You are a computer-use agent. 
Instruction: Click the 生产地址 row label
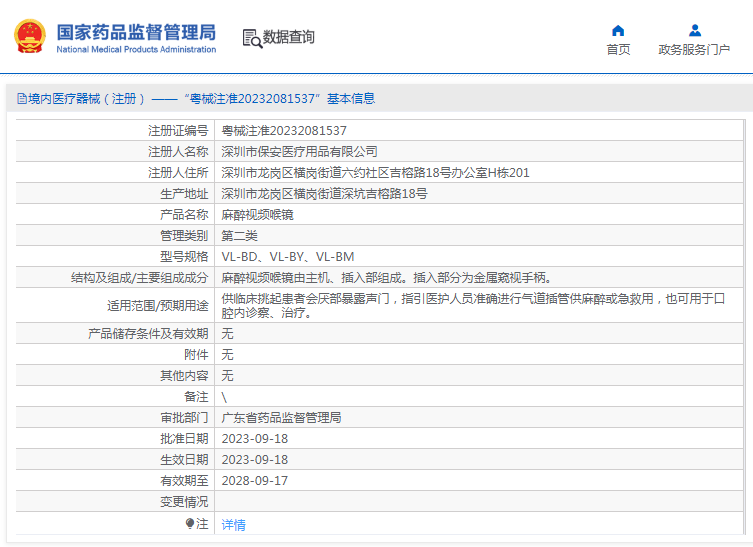click(184, 194)
